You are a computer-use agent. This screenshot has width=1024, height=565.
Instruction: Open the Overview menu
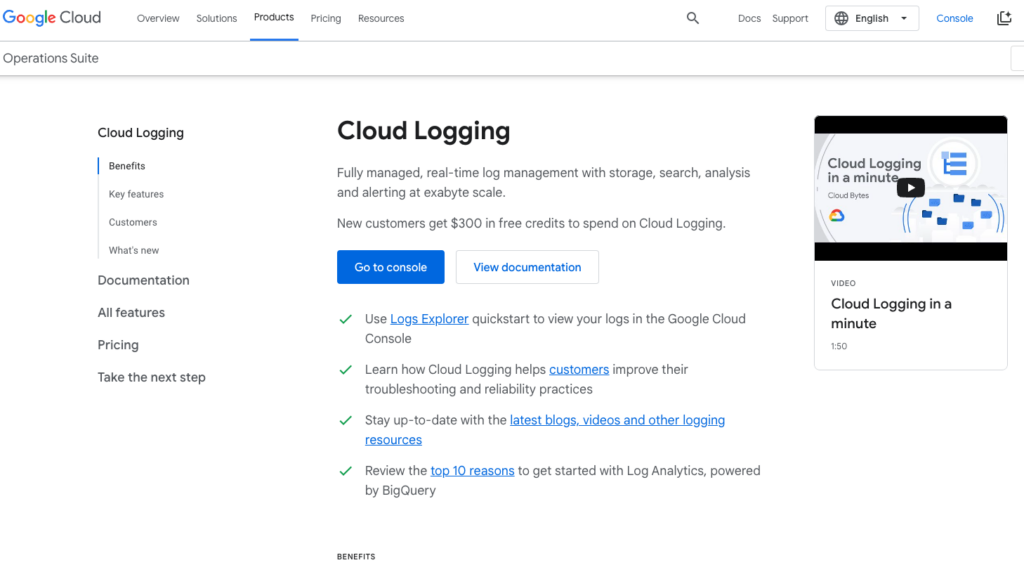(158, 18)
